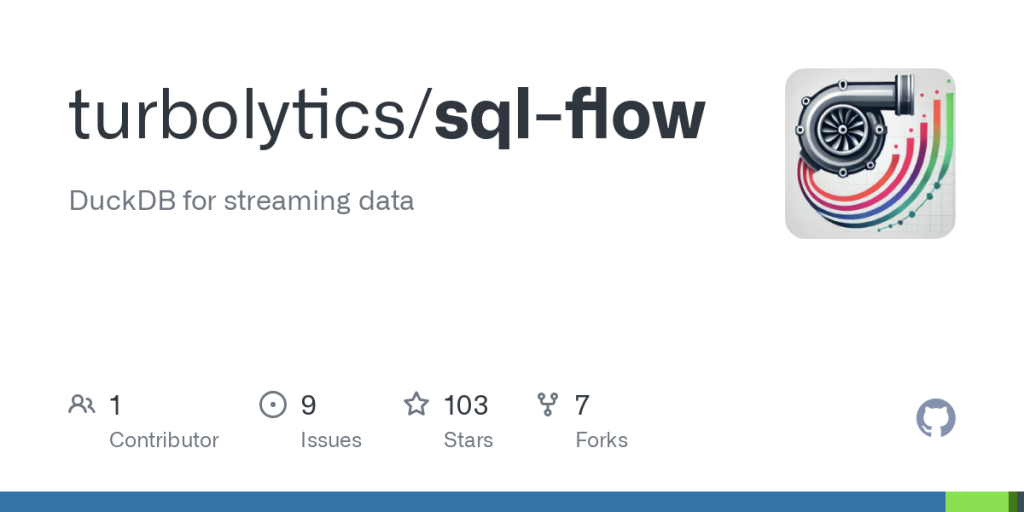Open the "sql-flow" repository name
Image resolution: width=1024 pixels, height=512 pixels.
coord(570,116)
